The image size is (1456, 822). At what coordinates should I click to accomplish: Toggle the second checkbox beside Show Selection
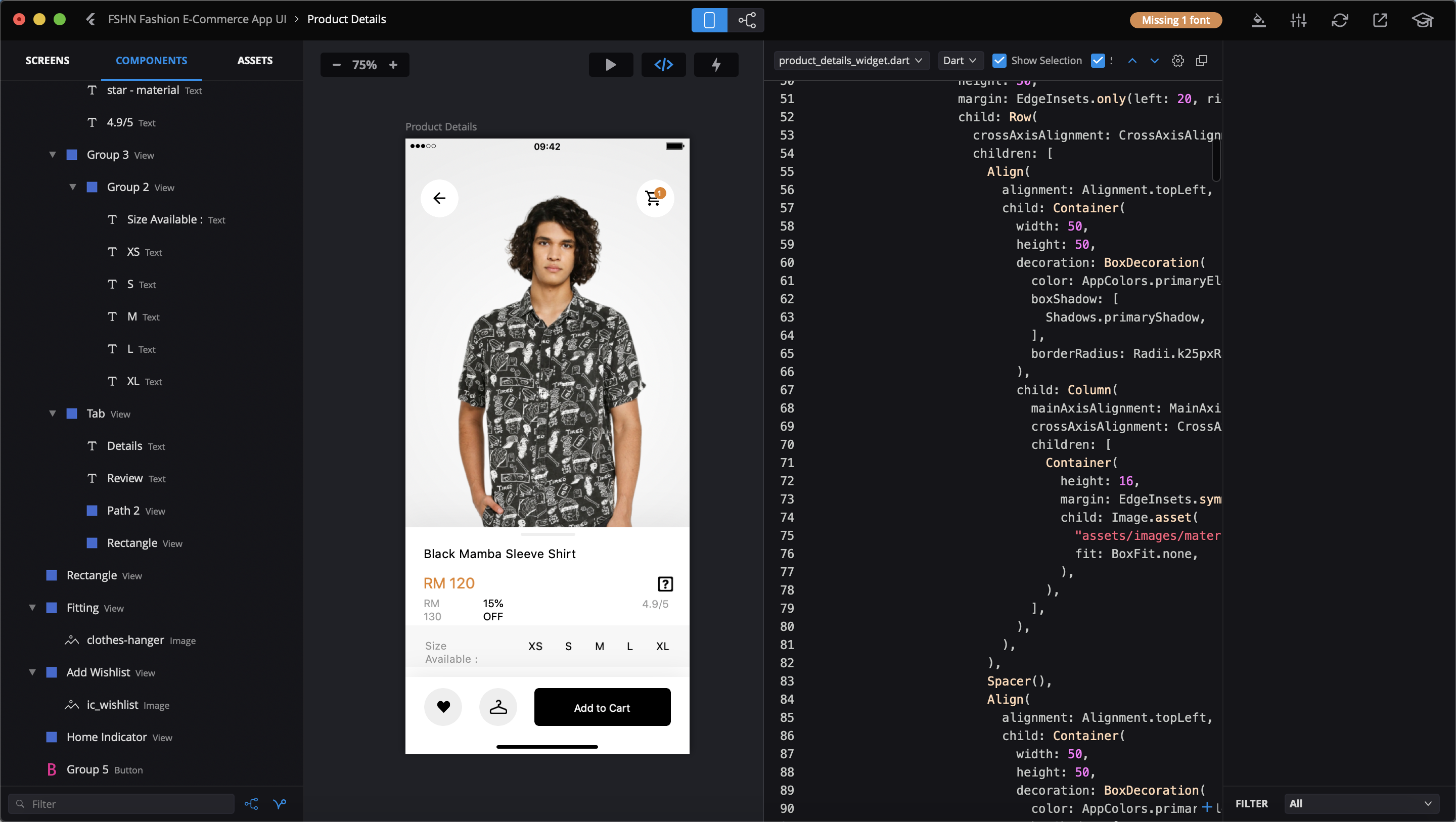tap(1097, 61)
